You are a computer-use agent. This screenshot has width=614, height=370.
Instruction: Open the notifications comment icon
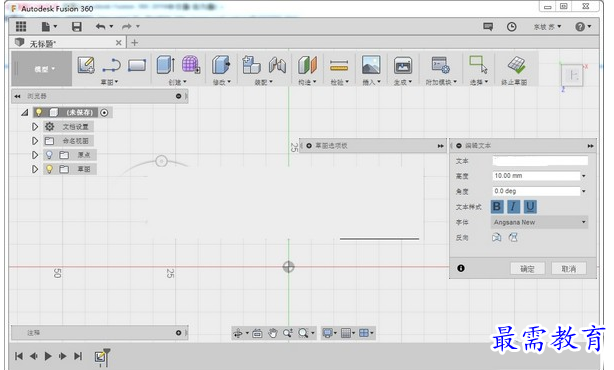488,27
